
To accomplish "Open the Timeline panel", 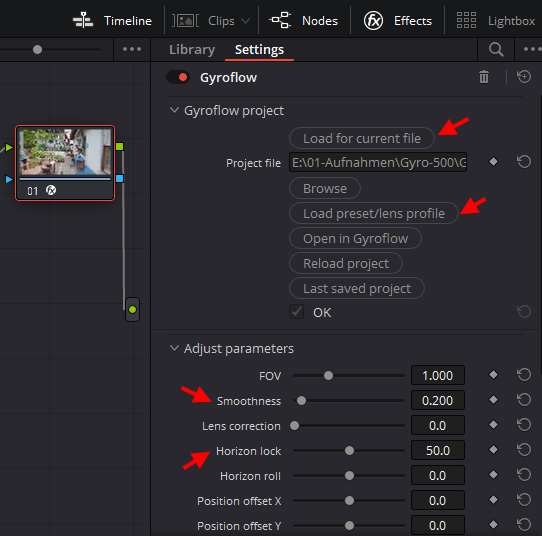I will tap(112, 21).
